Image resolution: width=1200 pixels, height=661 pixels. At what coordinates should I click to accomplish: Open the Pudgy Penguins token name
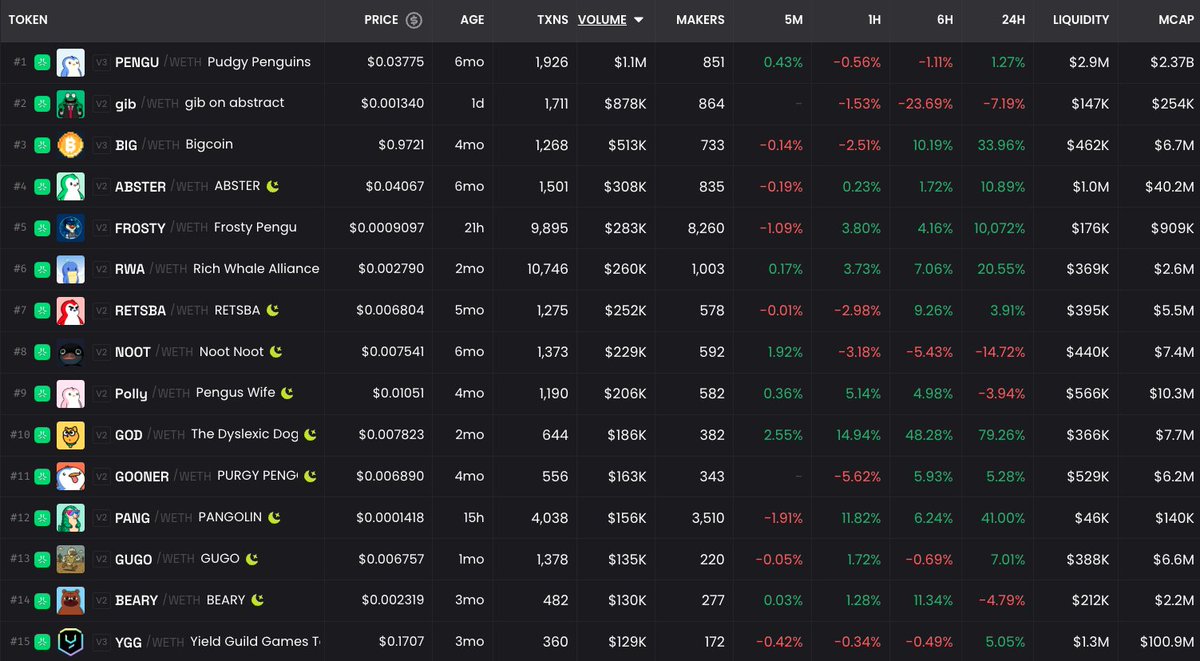[259, 62]
